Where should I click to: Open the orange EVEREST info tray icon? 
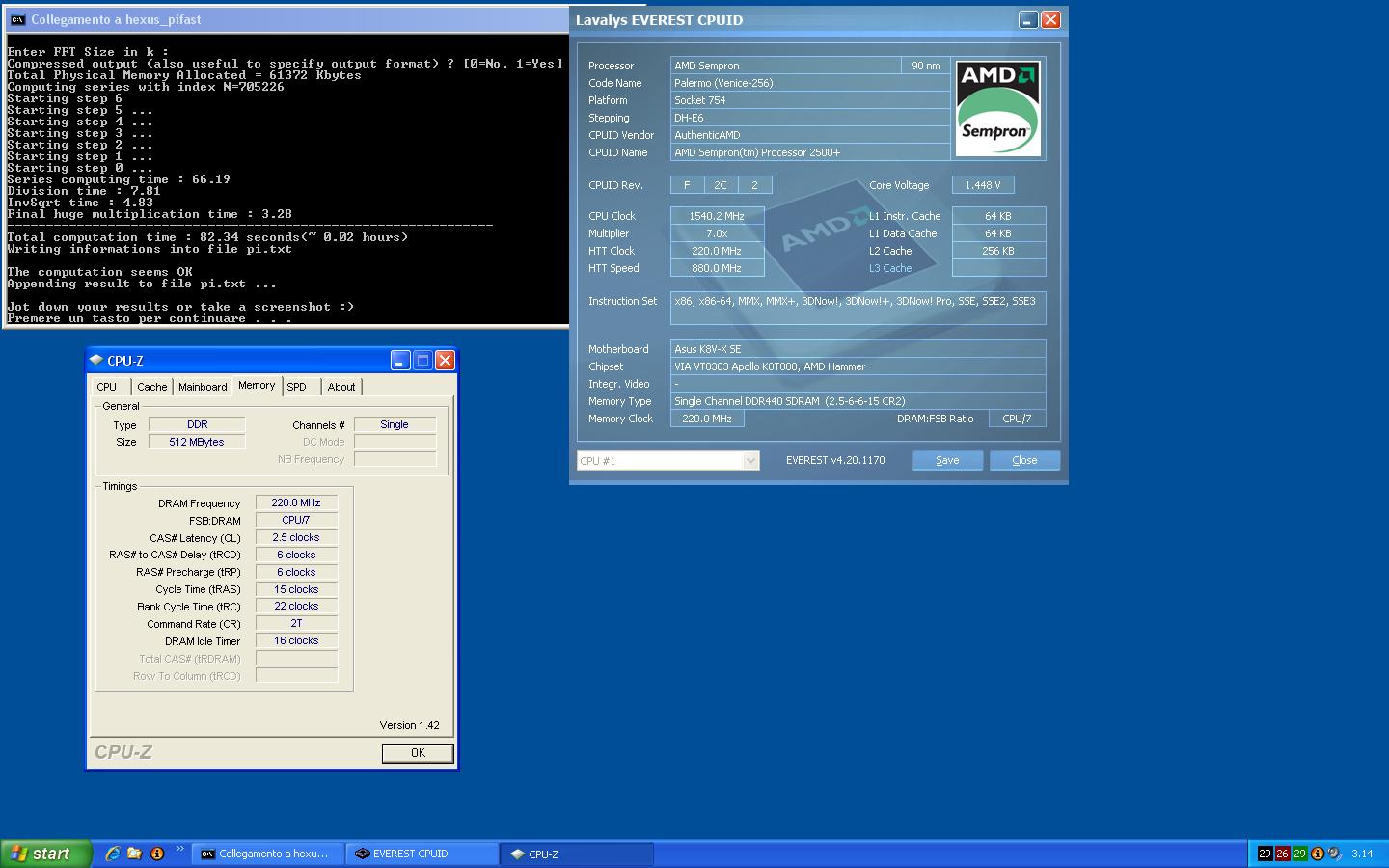[x=1317, y=854]
